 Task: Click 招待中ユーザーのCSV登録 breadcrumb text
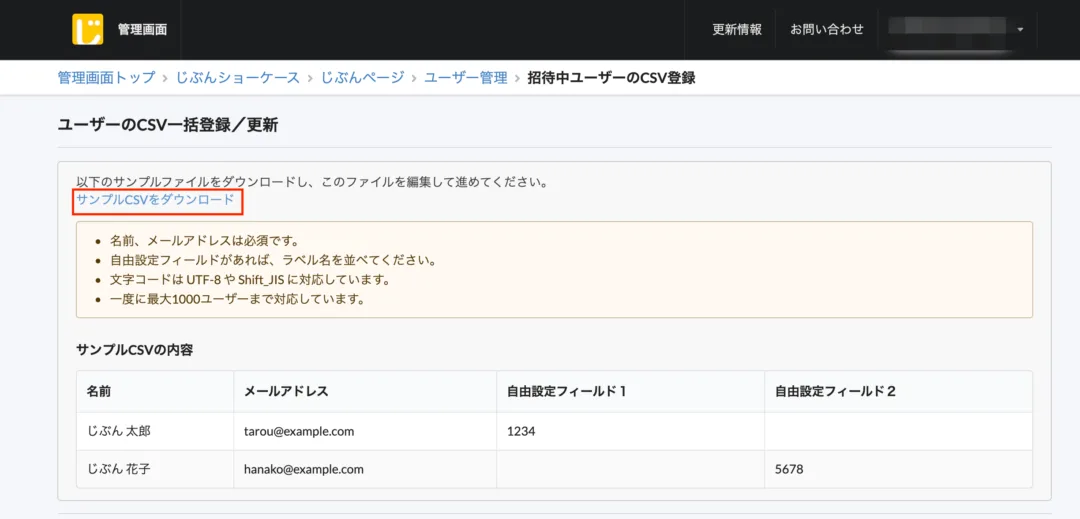point(611,78)
